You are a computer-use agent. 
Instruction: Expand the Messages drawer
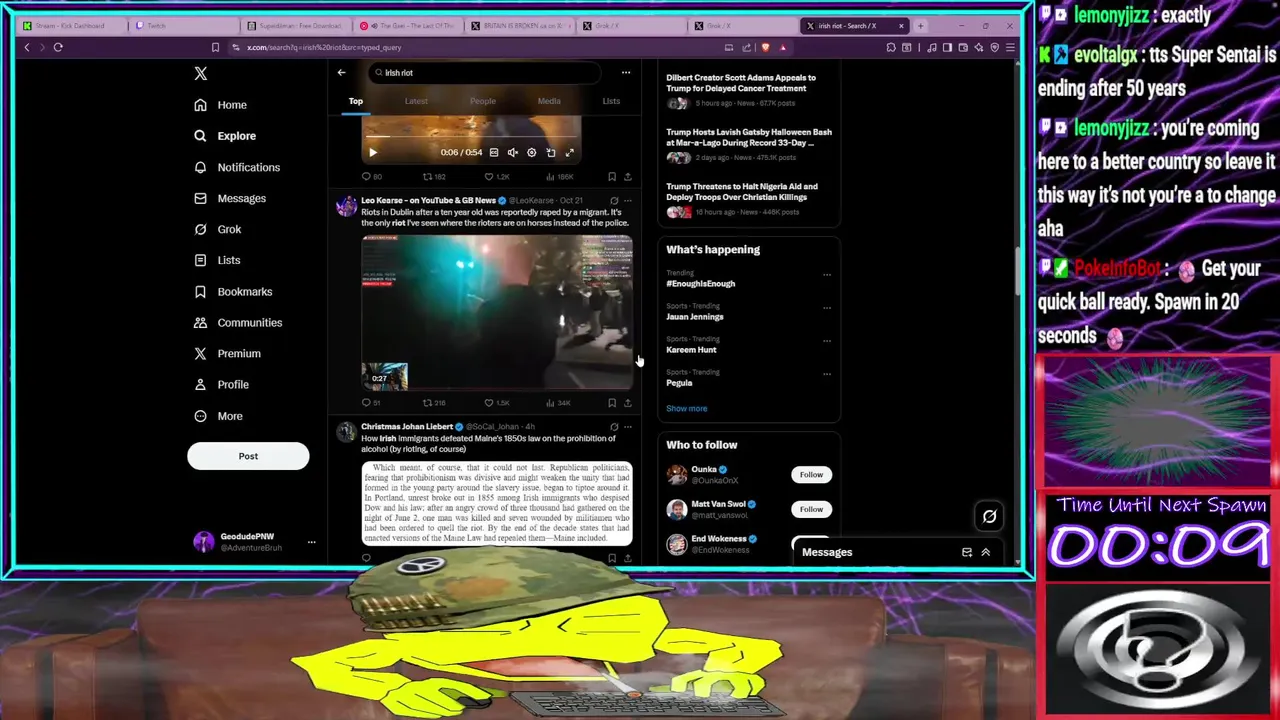click(985, 552)
